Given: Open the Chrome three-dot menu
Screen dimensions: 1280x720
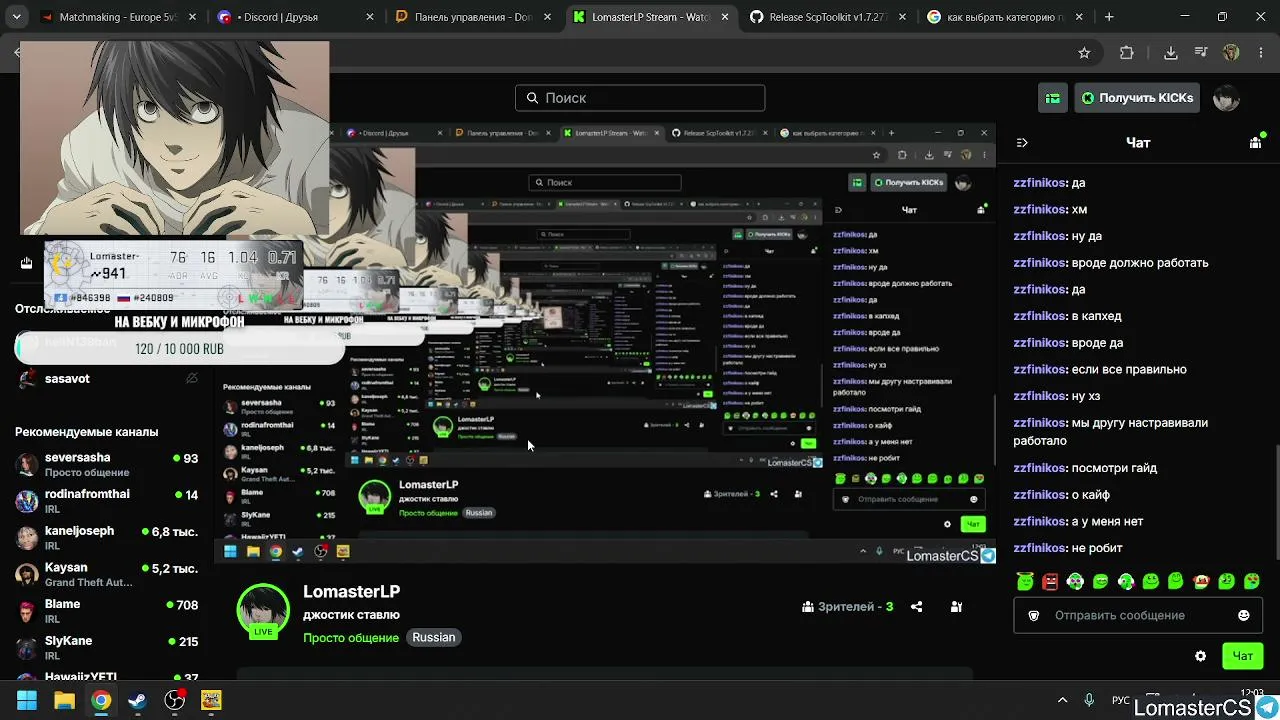Looking at the screenshot, I should tap(1261, 53).
